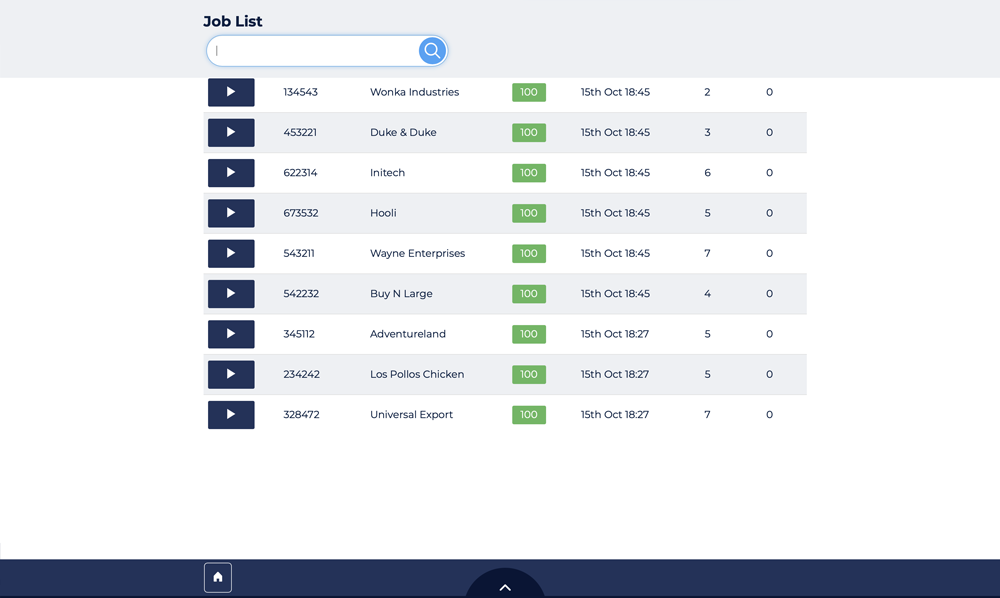The width and height of the screenshot is (1000, 598).
Task: Click play icon for Hooli job
Action: tap(231, 213)
